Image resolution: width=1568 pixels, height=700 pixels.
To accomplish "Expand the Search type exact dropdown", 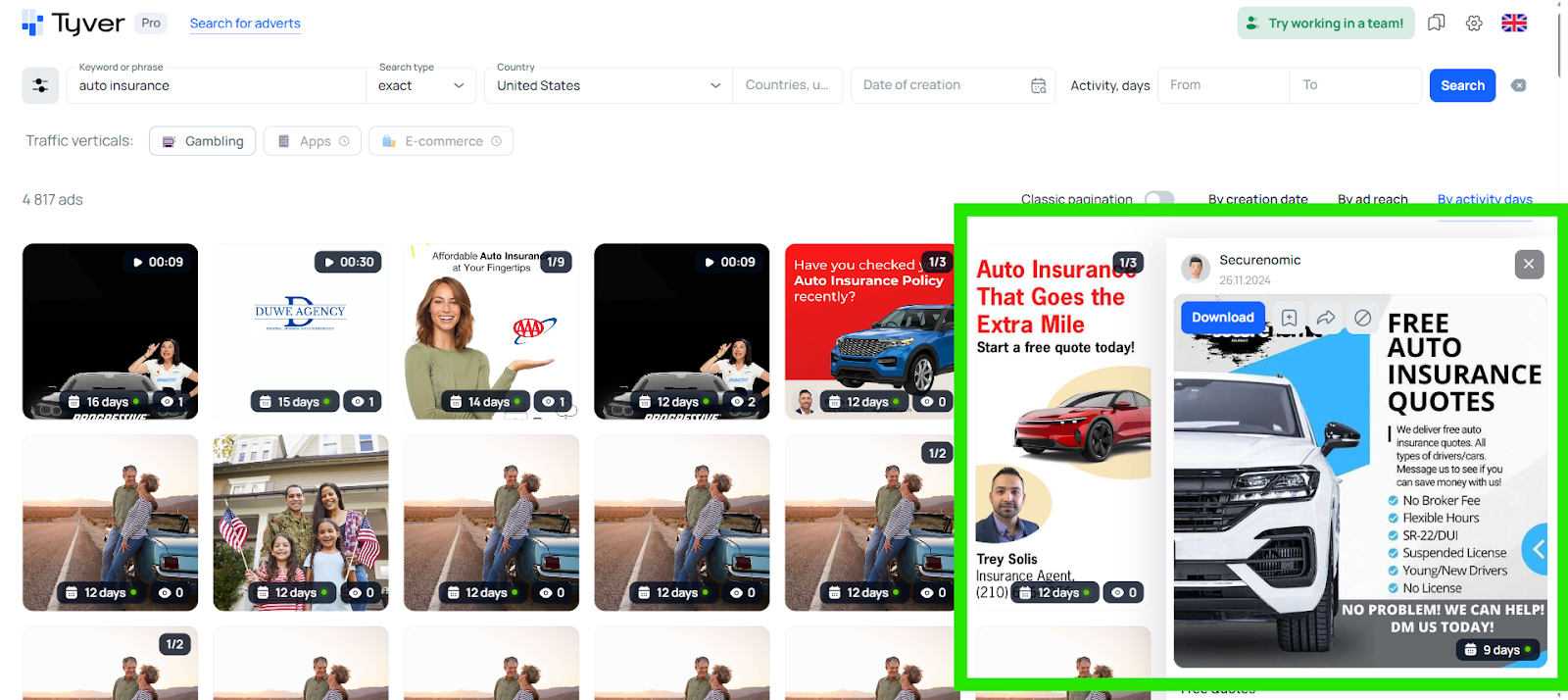I will 421,86.
